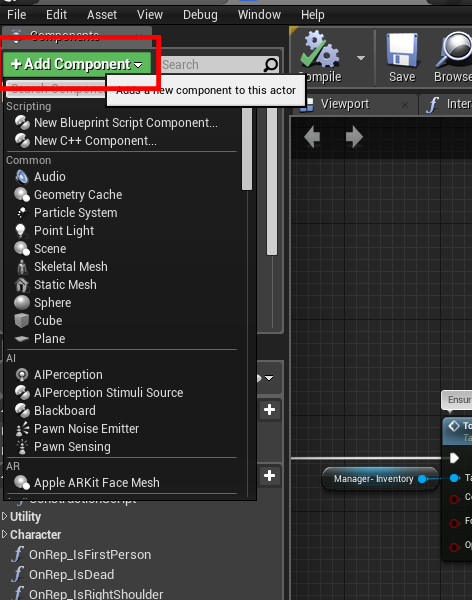Open the OnRep_IsDead function

(71, 574)
